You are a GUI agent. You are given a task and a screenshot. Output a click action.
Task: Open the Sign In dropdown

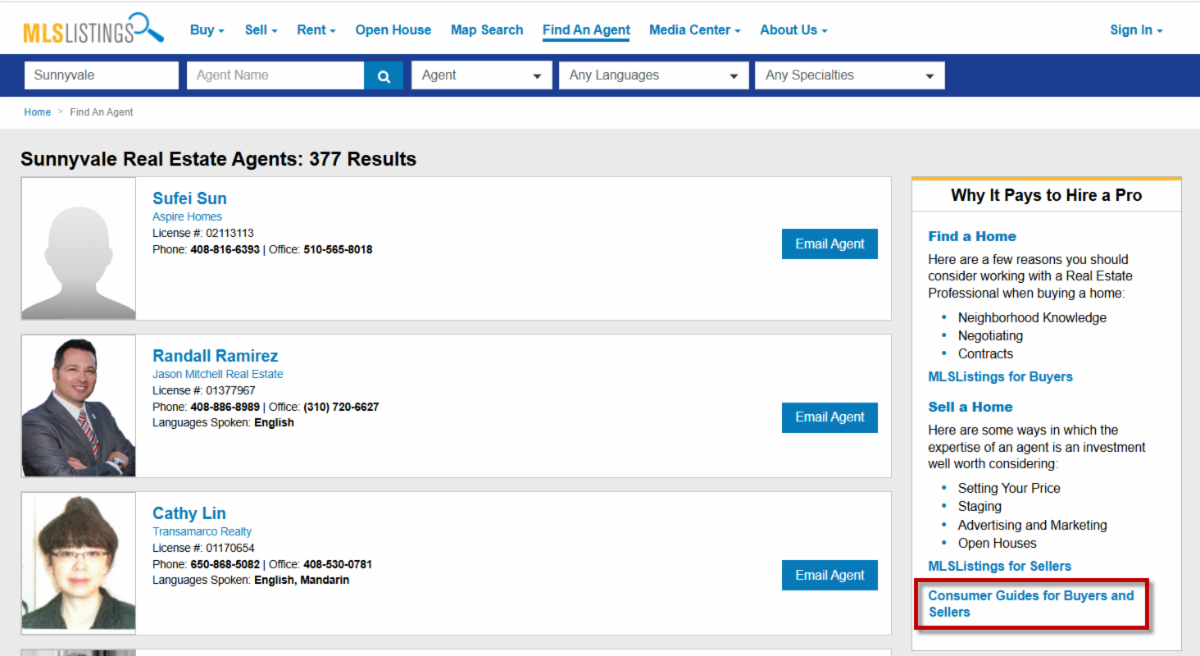pyautogui.click(x=1136, y=30)
